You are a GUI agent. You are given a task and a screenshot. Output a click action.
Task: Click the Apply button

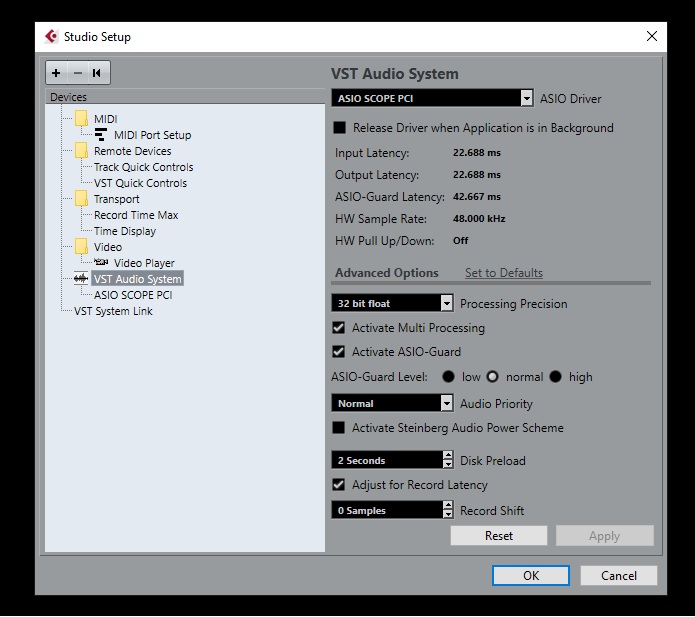(605, 535)
